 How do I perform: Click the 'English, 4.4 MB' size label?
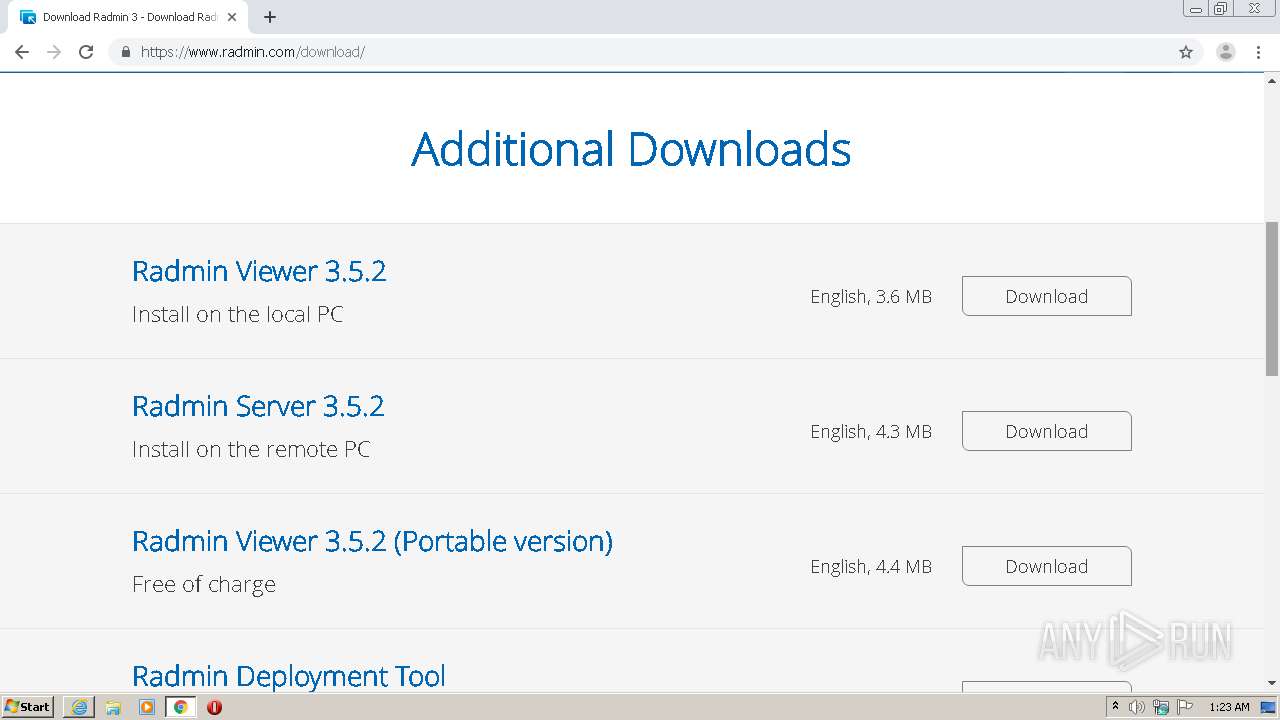click(871, 566)
